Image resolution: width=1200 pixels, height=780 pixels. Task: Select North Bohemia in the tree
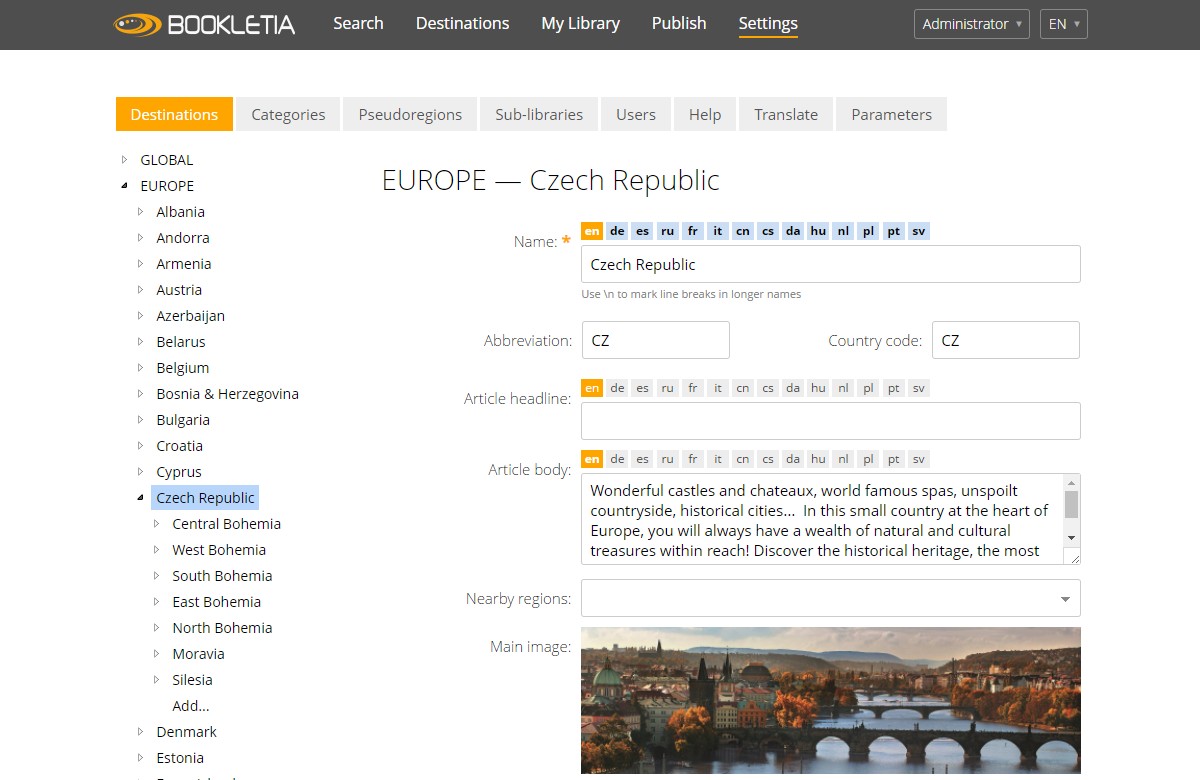point(222,628)
